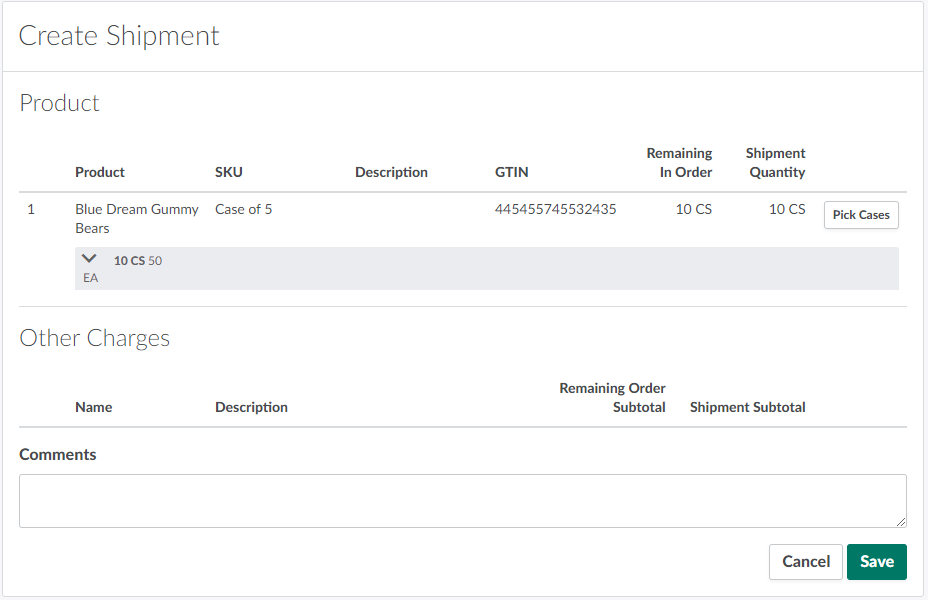Click the Shipment Quantity column header

(775, 162)
